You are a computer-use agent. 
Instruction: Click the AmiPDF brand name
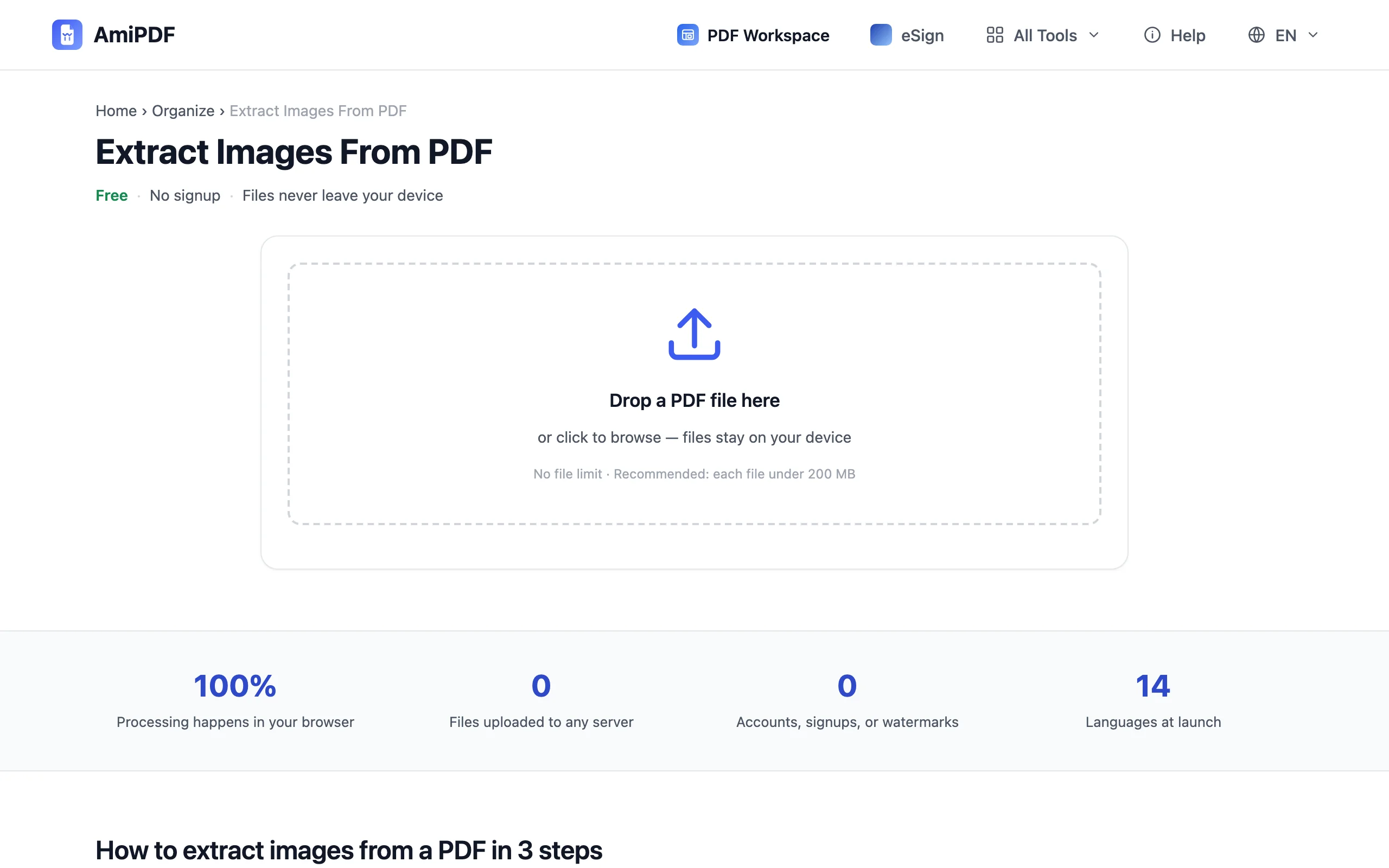[135, 35]
